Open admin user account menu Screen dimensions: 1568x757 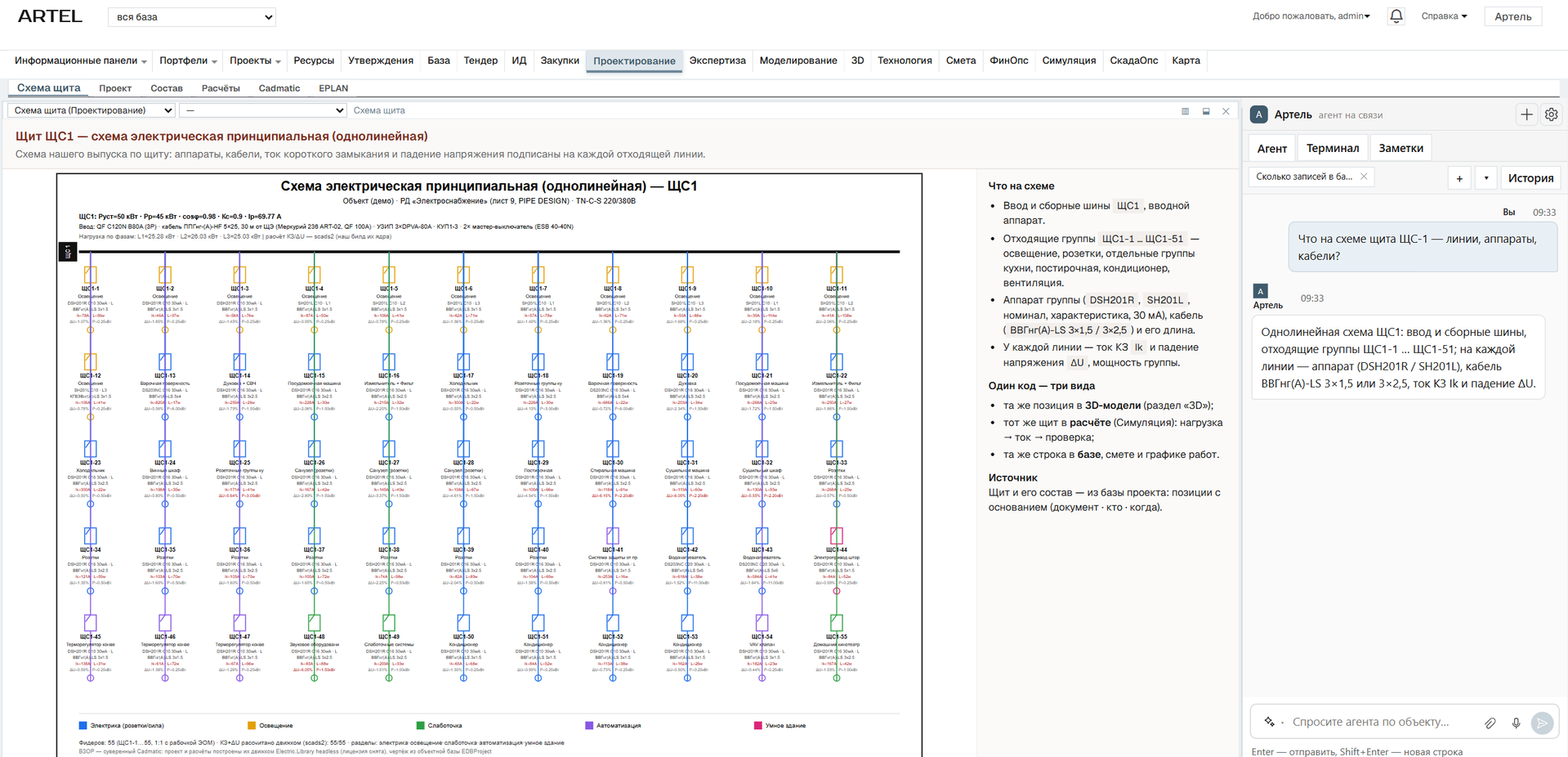click(x=1311, y=16)
